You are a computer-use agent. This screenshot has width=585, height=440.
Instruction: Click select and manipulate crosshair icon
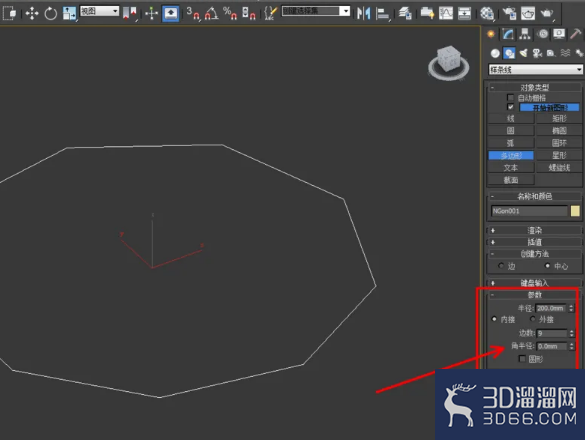tap(151, 13)
